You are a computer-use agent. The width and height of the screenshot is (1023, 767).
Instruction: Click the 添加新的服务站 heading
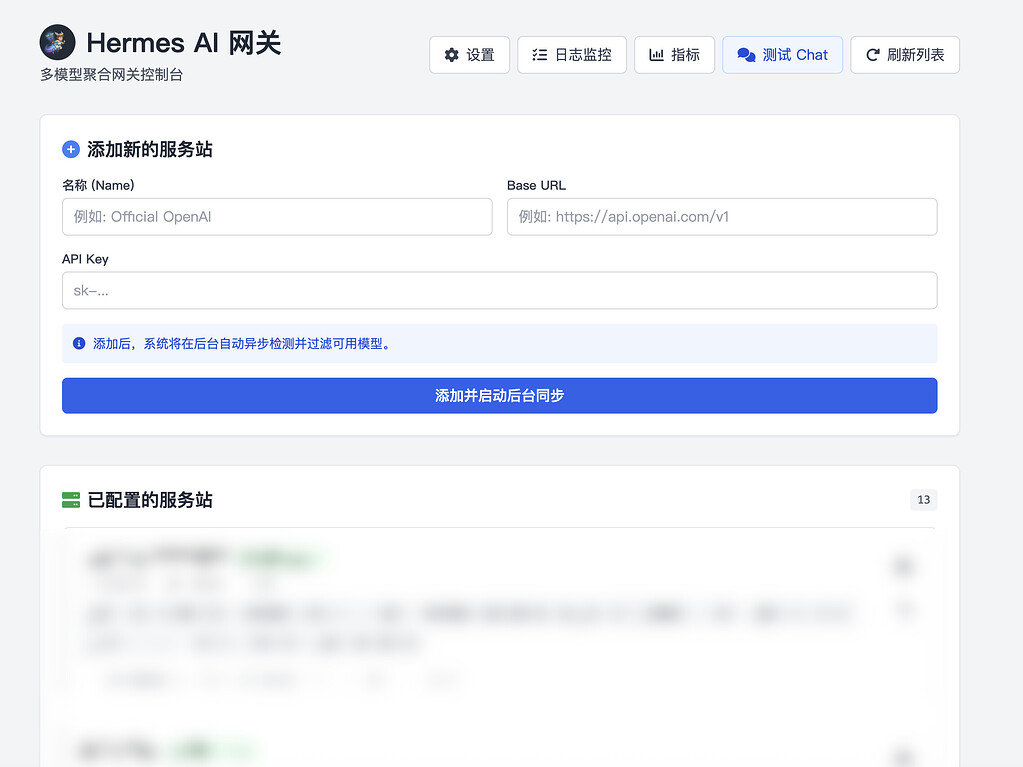(x=150, y=149)
